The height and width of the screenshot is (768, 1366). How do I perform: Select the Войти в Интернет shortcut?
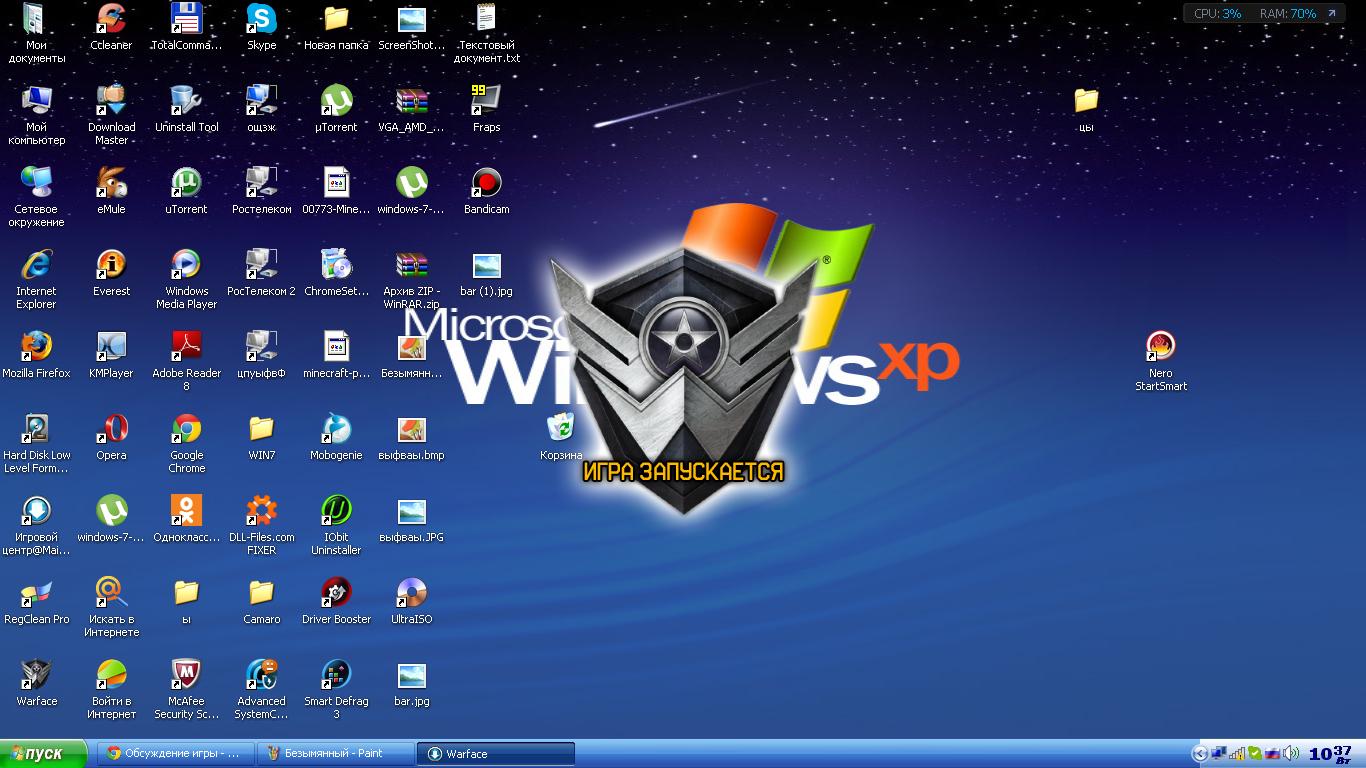[x=111, y=689]
